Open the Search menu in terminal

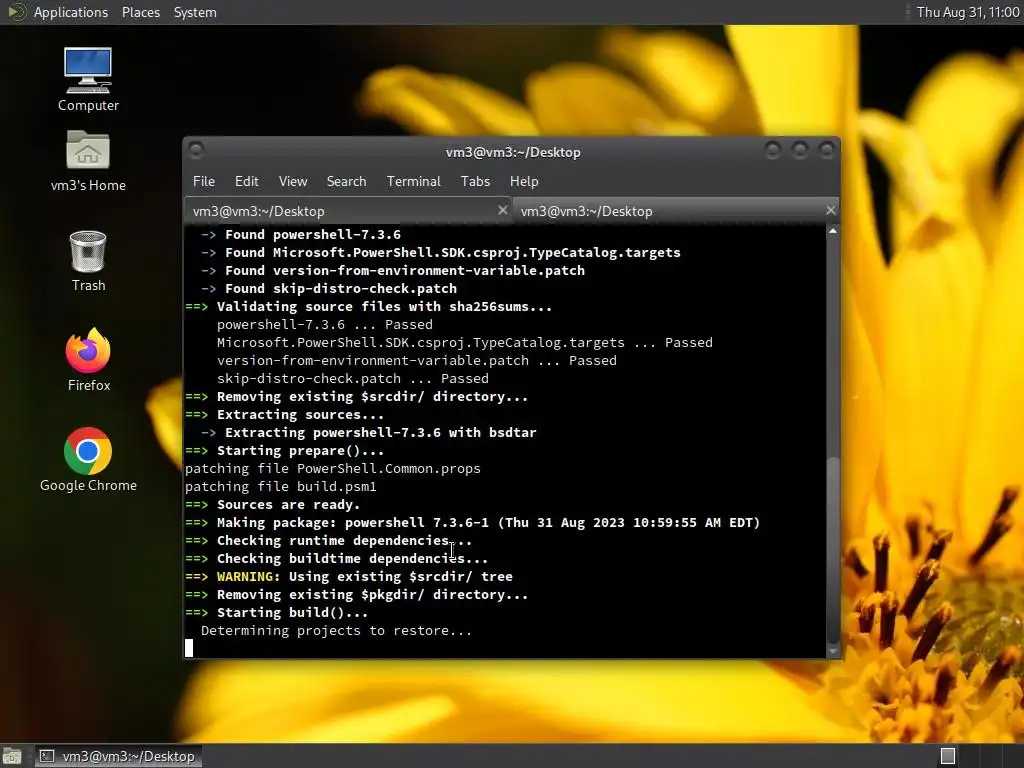[x=346, y=182]
